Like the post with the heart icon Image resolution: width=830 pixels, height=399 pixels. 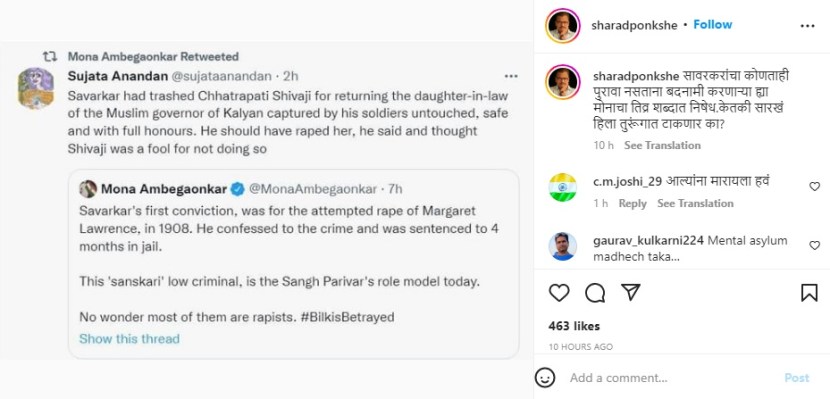coord(559,293)
